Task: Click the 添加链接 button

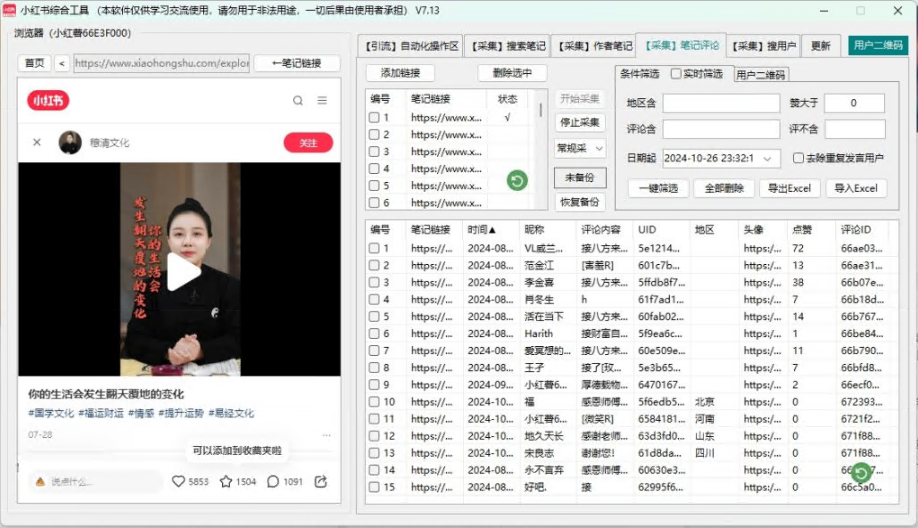Action: 400,73
